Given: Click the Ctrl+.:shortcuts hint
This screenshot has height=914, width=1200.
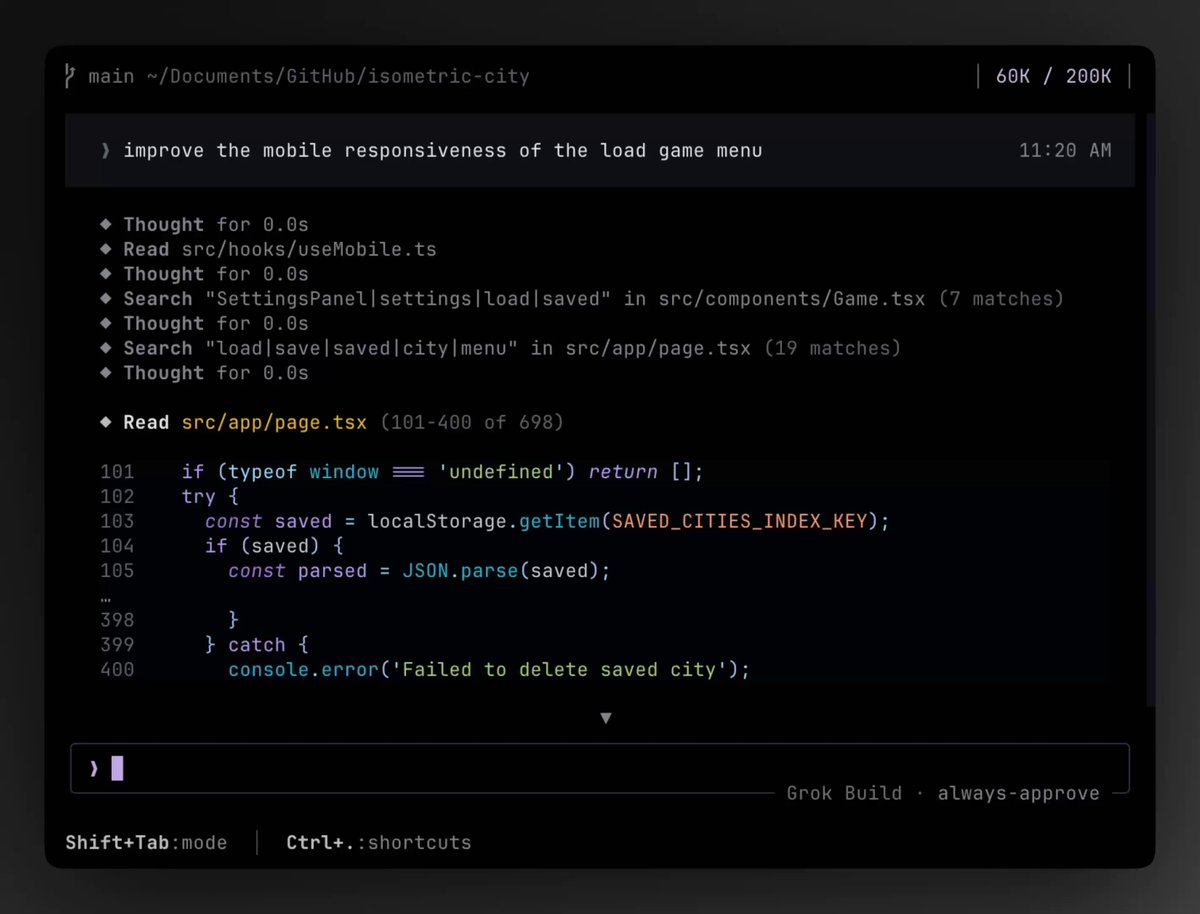Looking at the screenshot, I should pyautogui.click(x=378, y=842).
